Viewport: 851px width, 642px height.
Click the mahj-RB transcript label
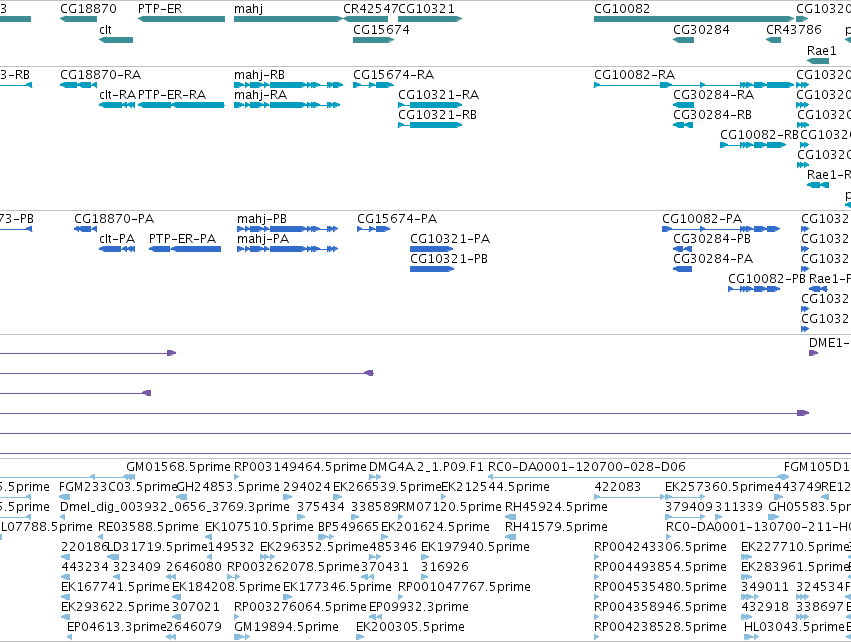259,74
